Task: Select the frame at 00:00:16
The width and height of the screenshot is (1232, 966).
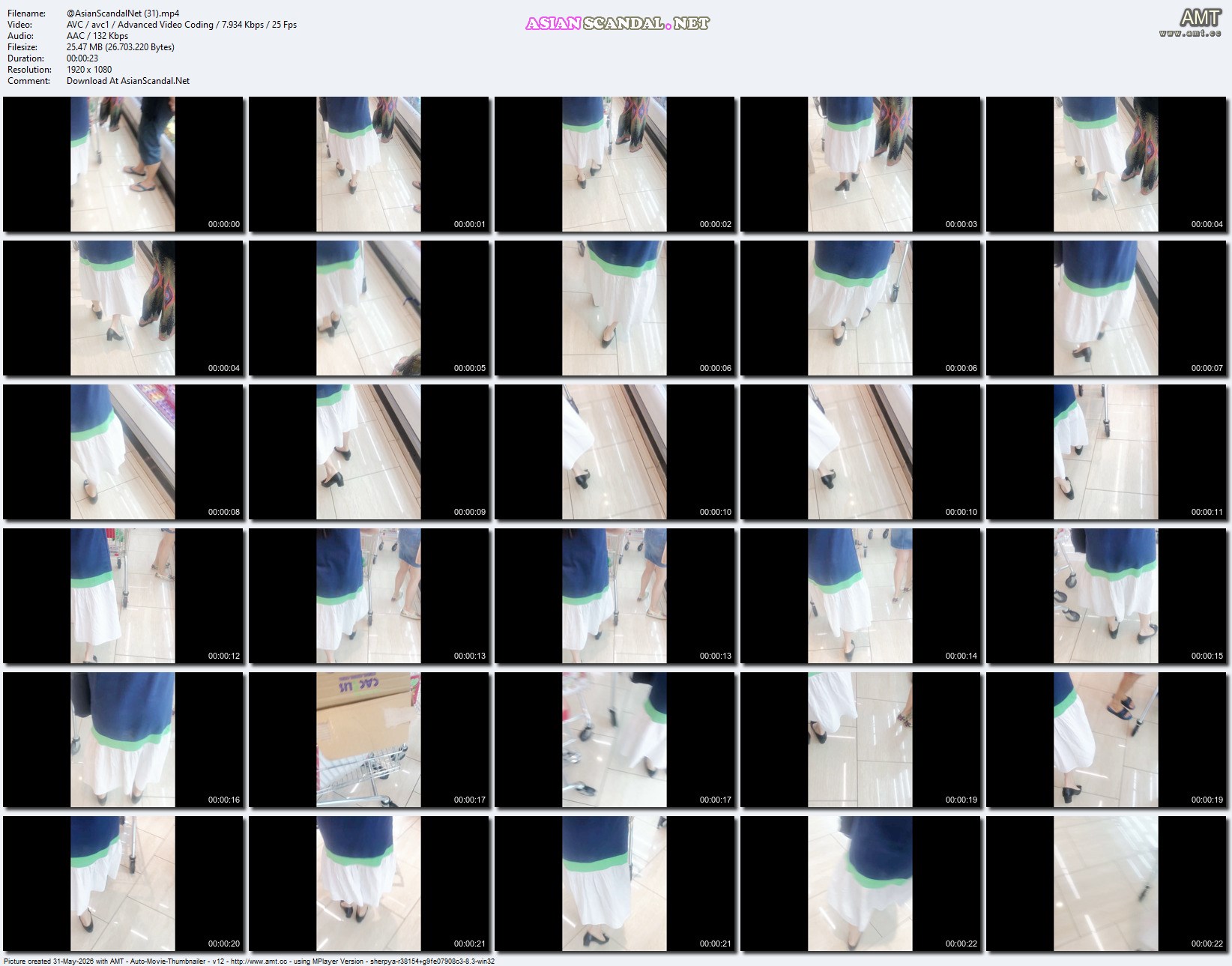Action: tap(123, 740)
